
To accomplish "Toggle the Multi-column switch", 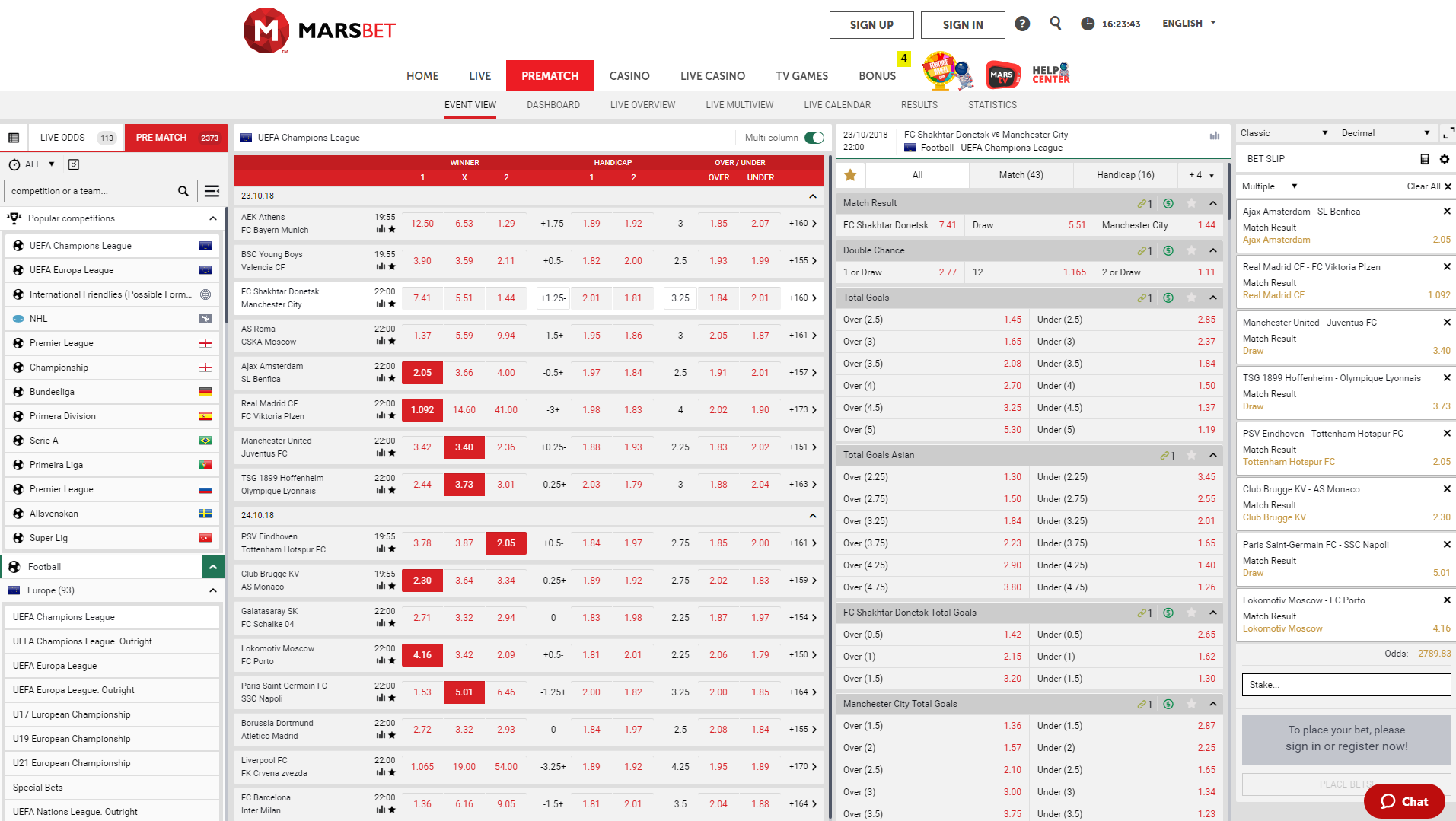I will click(x=814, y=138).
